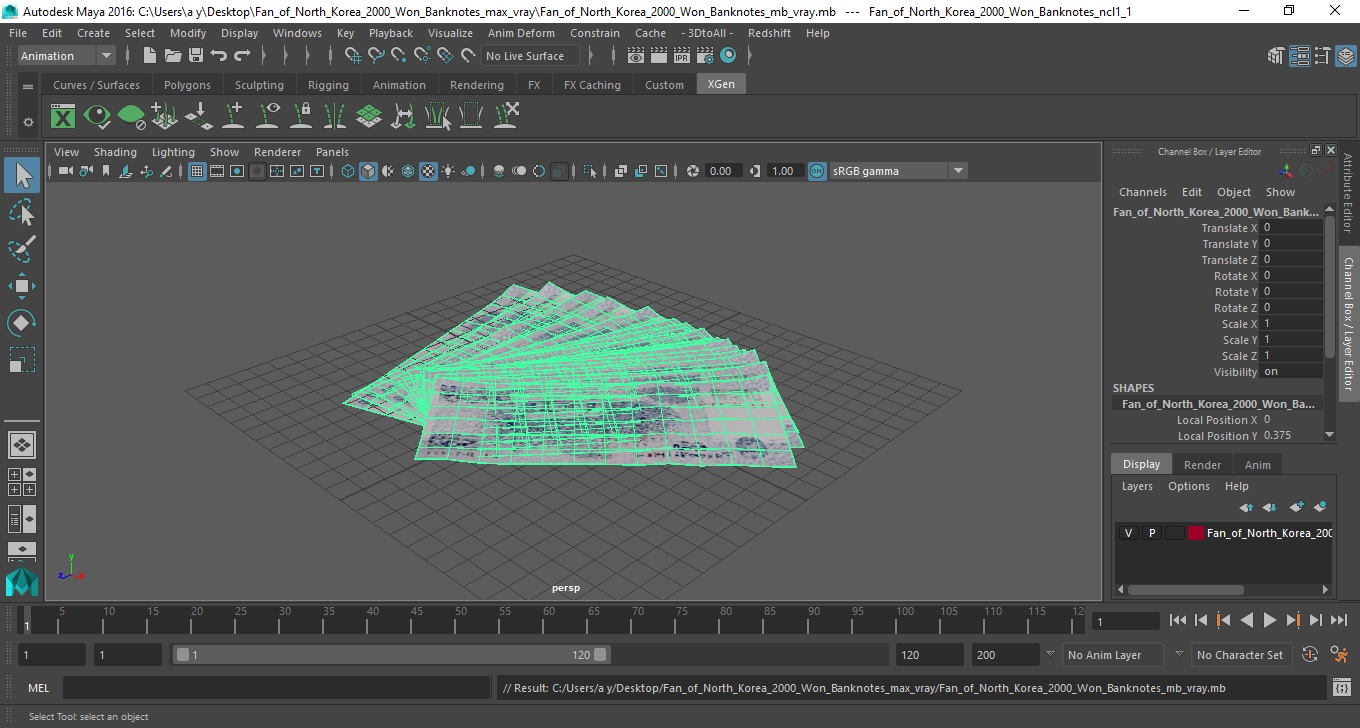Click the Translate X value field
Screen dimensions: 1360x728
click(x=1292, y=228)
